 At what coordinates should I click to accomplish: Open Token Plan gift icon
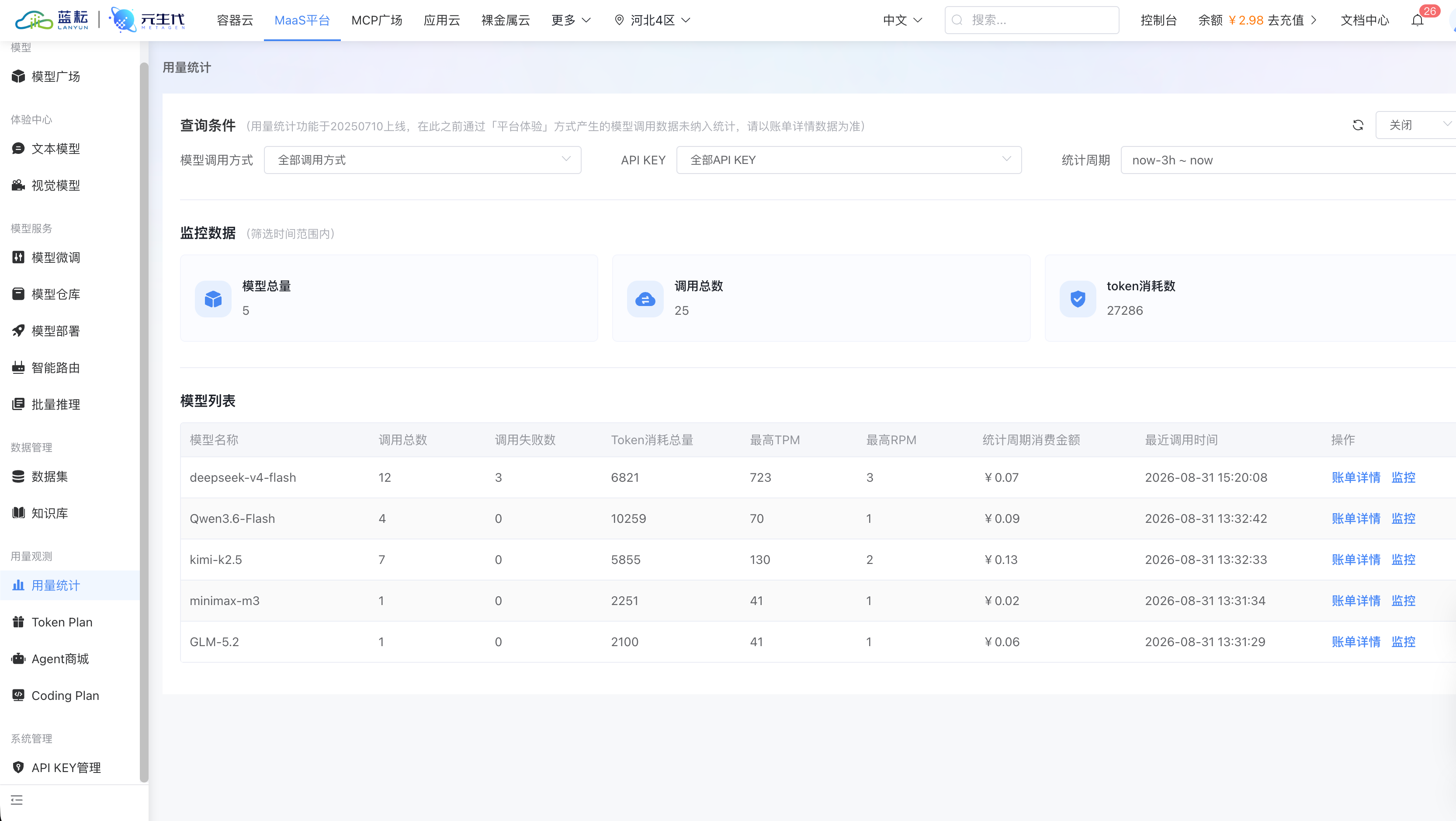[18, 622]
